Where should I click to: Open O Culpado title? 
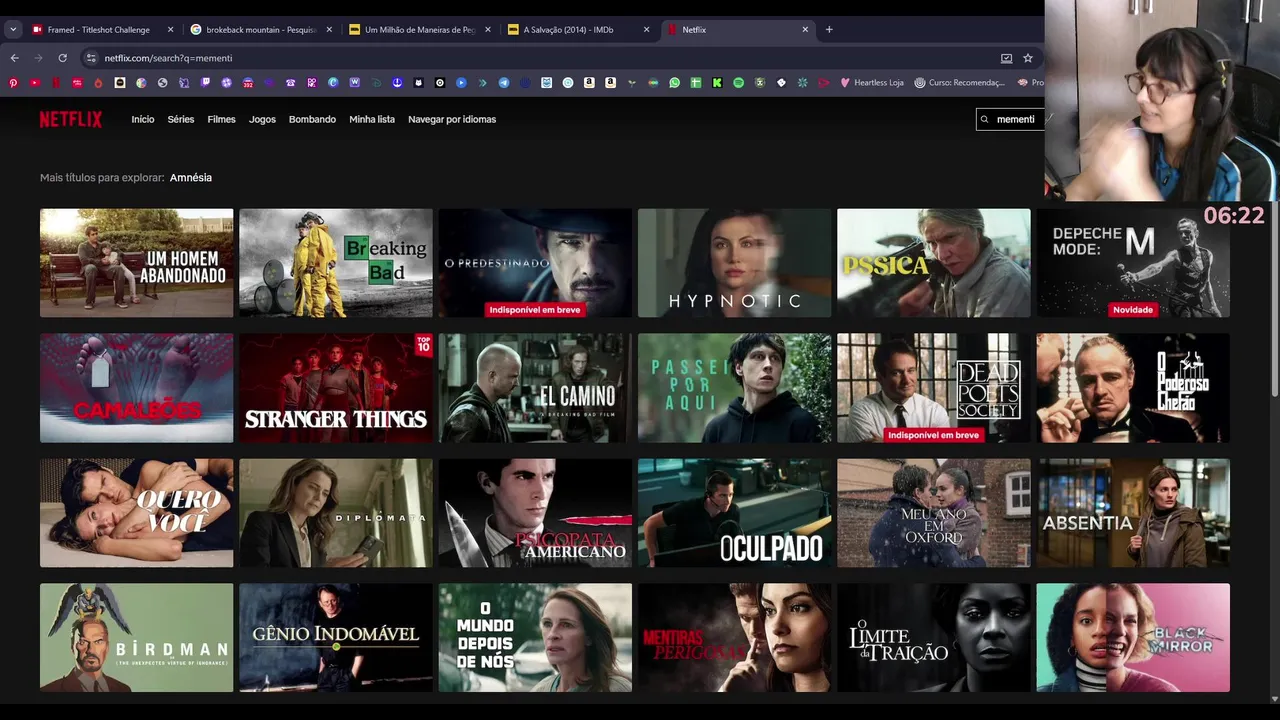(x=734, y=513)
